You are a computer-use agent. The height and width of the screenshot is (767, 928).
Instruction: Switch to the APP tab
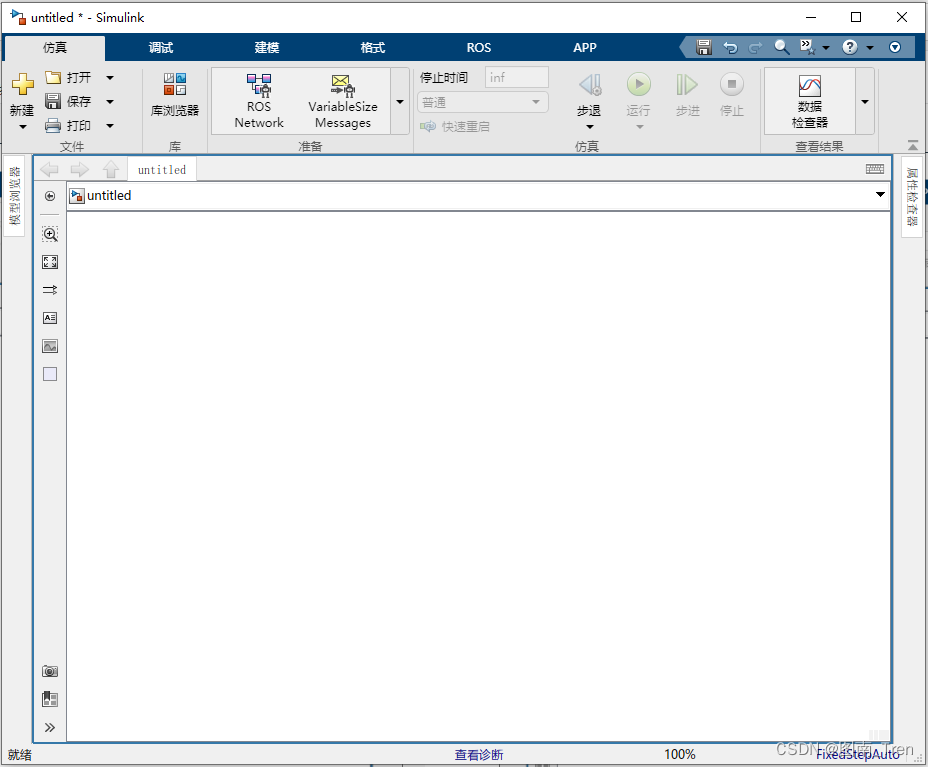point(585,47)
